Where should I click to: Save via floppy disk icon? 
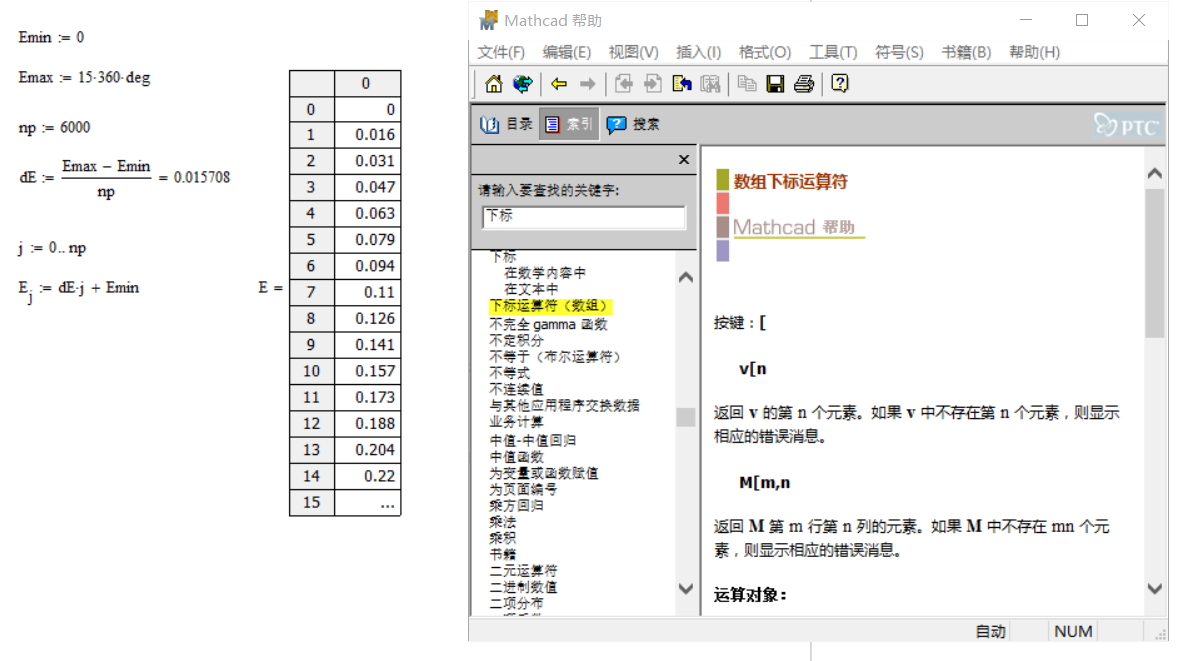(x=775, y=84)
